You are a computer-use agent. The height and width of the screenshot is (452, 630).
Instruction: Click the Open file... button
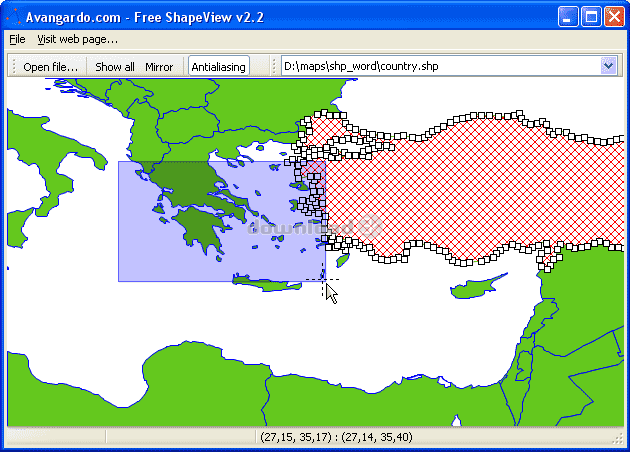click(x=50, y=67)
